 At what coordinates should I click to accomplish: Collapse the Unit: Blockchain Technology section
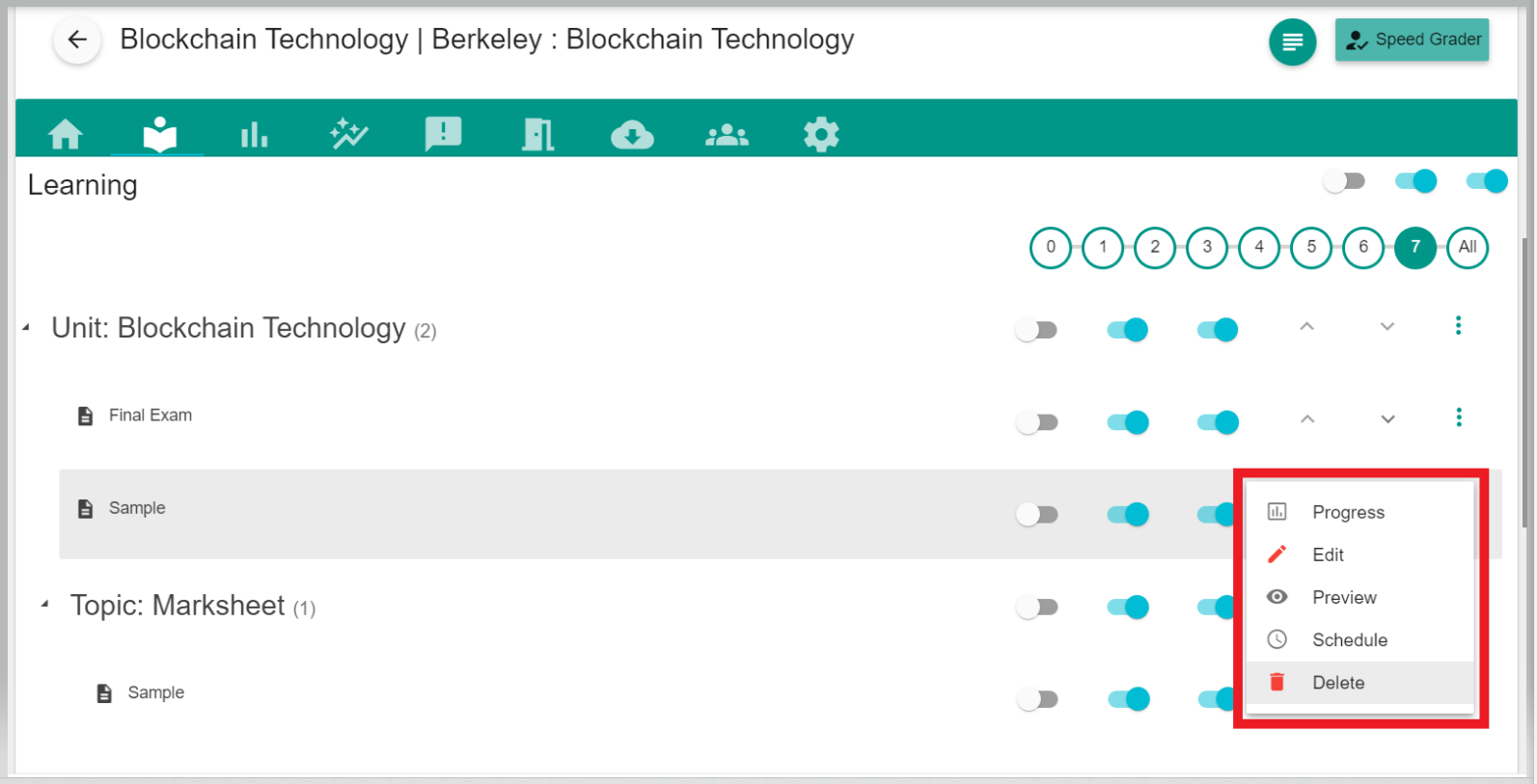(27, 329)
